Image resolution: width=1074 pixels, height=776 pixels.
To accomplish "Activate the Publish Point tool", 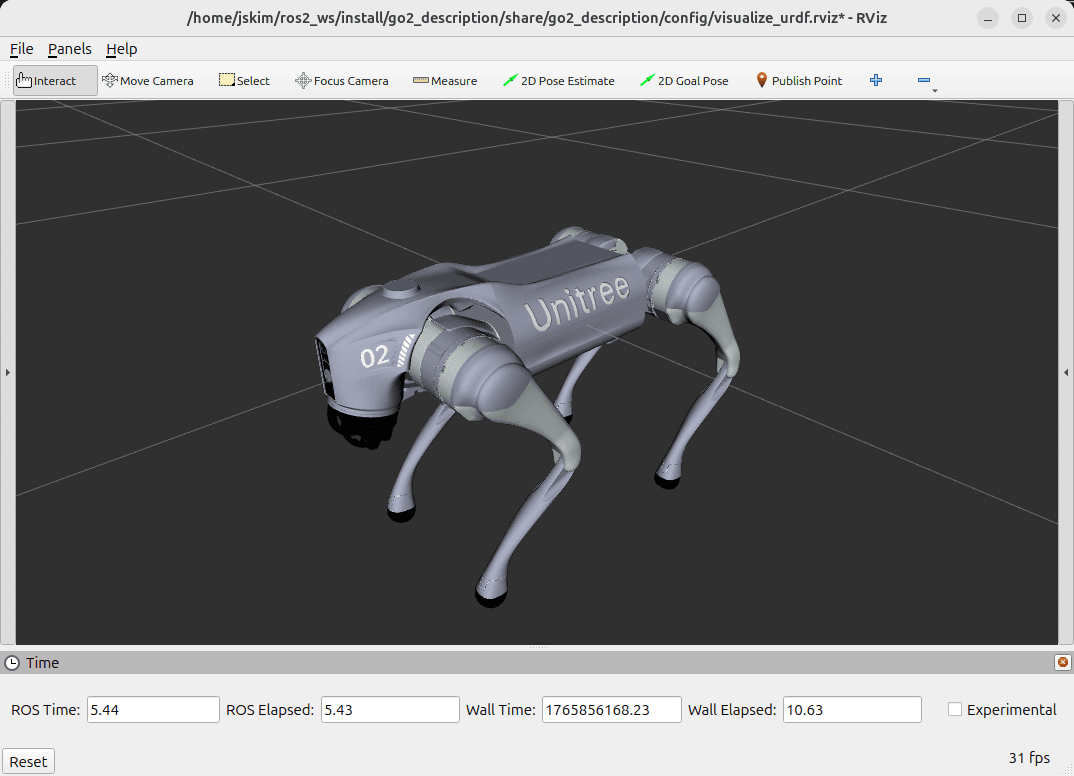I will point(799,81).
